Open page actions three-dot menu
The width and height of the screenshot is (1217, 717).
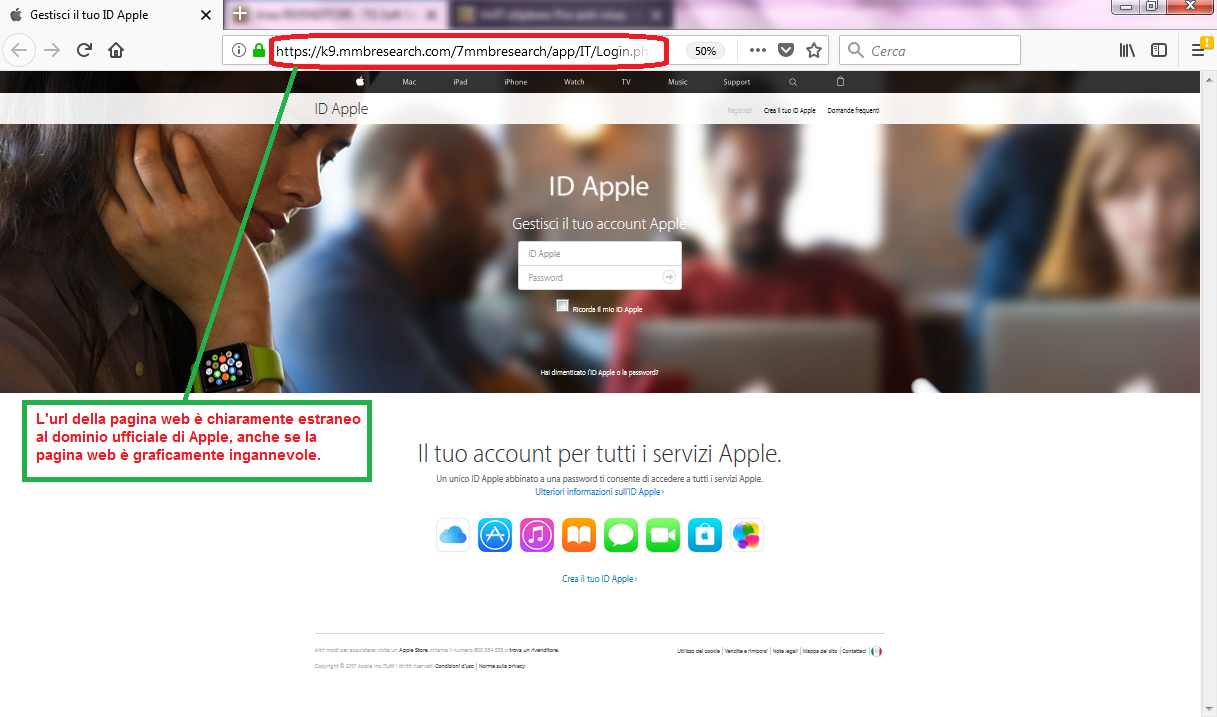758,50
